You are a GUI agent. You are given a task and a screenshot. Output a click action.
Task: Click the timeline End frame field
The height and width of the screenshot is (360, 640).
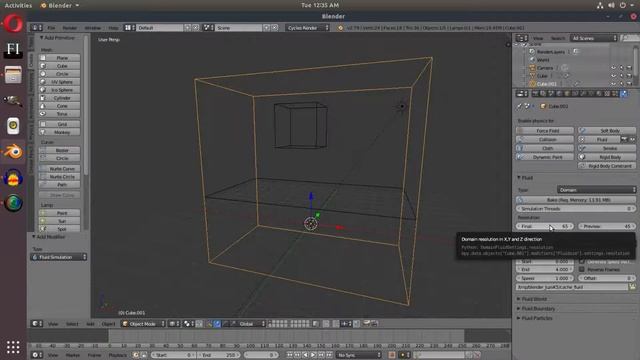(219, 355)
